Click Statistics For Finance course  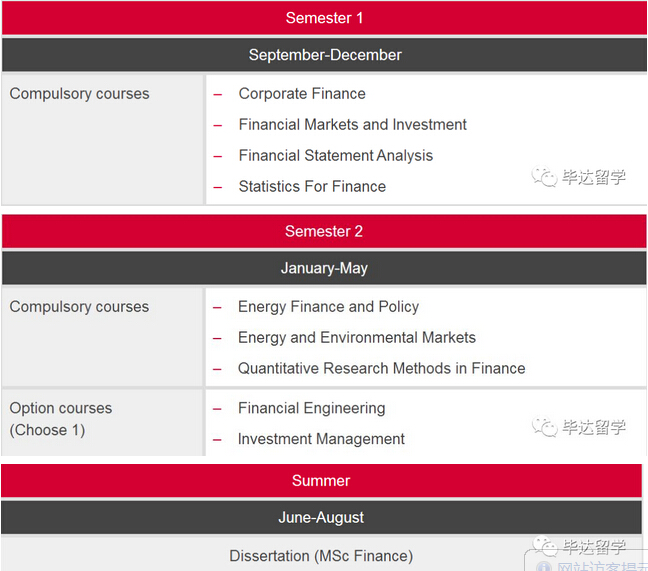click(x=312, y=187)
